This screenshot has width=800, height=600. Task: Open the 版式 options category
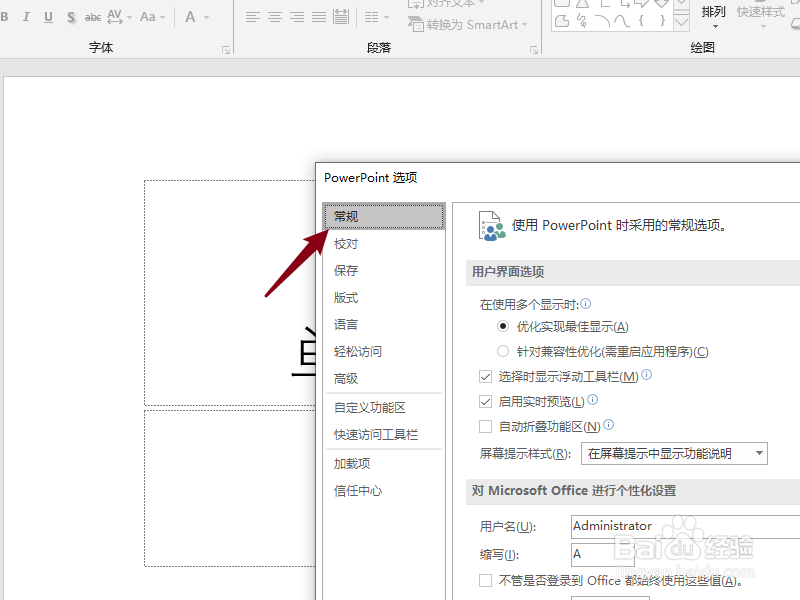(384, 297)
